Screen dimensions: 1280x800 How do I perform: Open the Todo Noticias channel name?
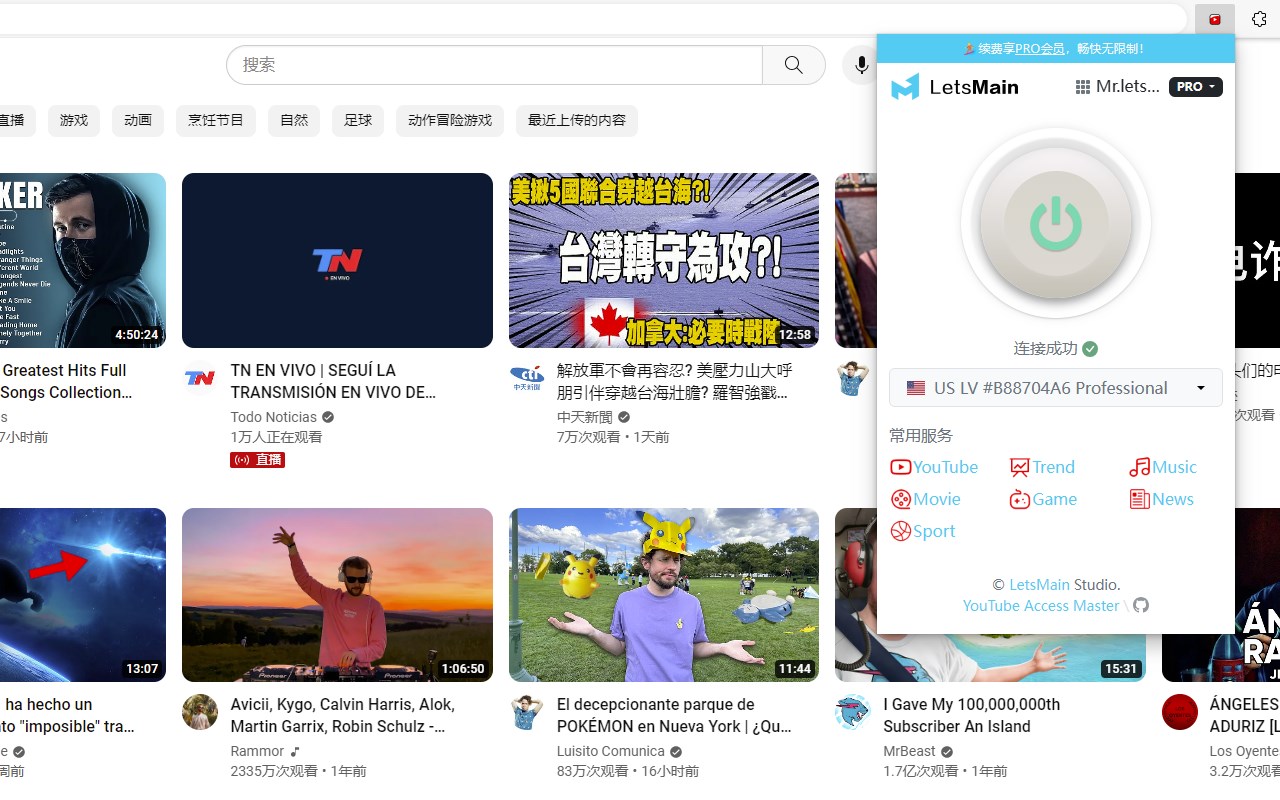click(x=274, y=417)
